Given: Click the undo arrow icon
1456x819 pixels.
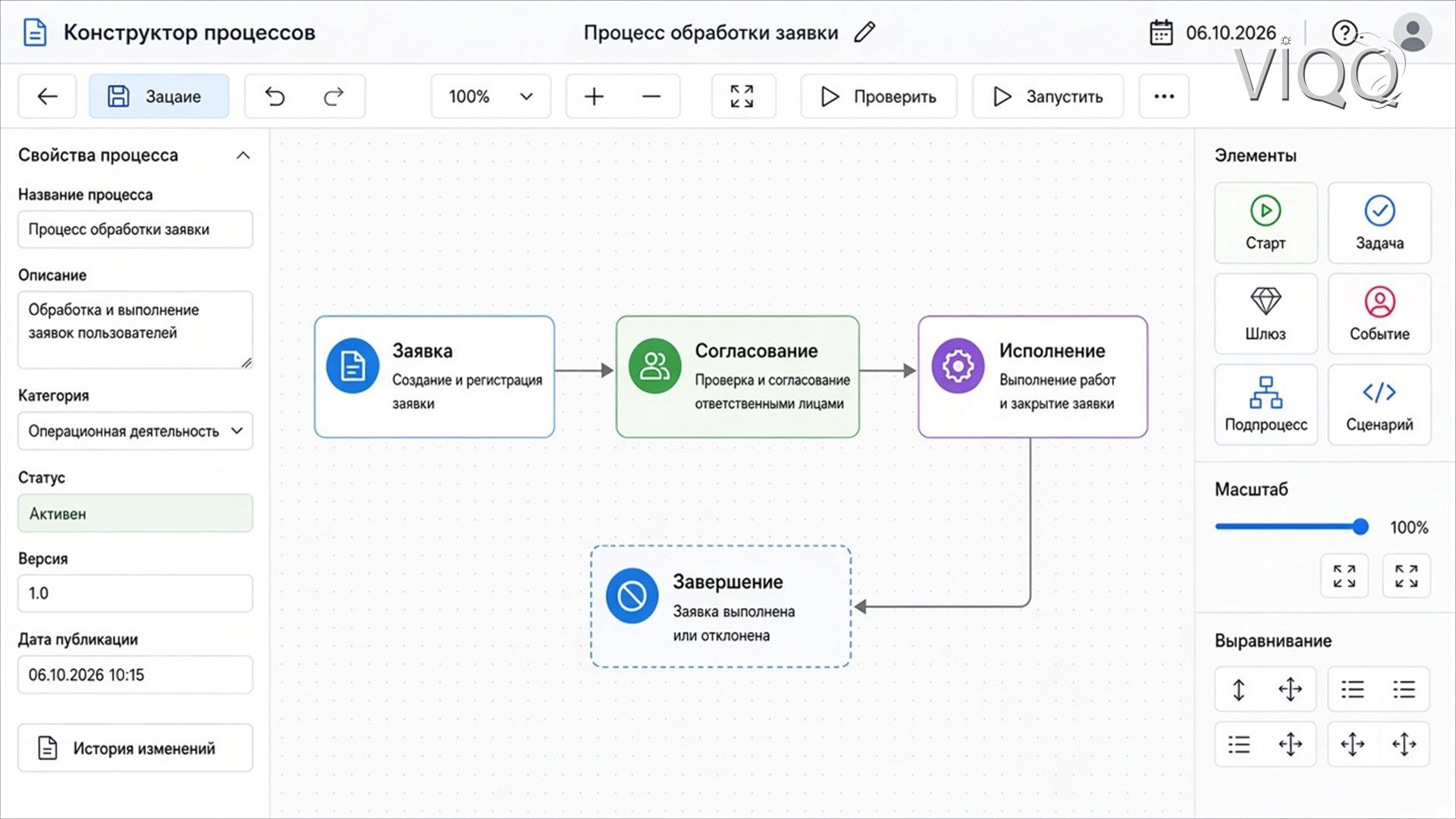Looking at the screenshot, I should click(x=275, y=96).
